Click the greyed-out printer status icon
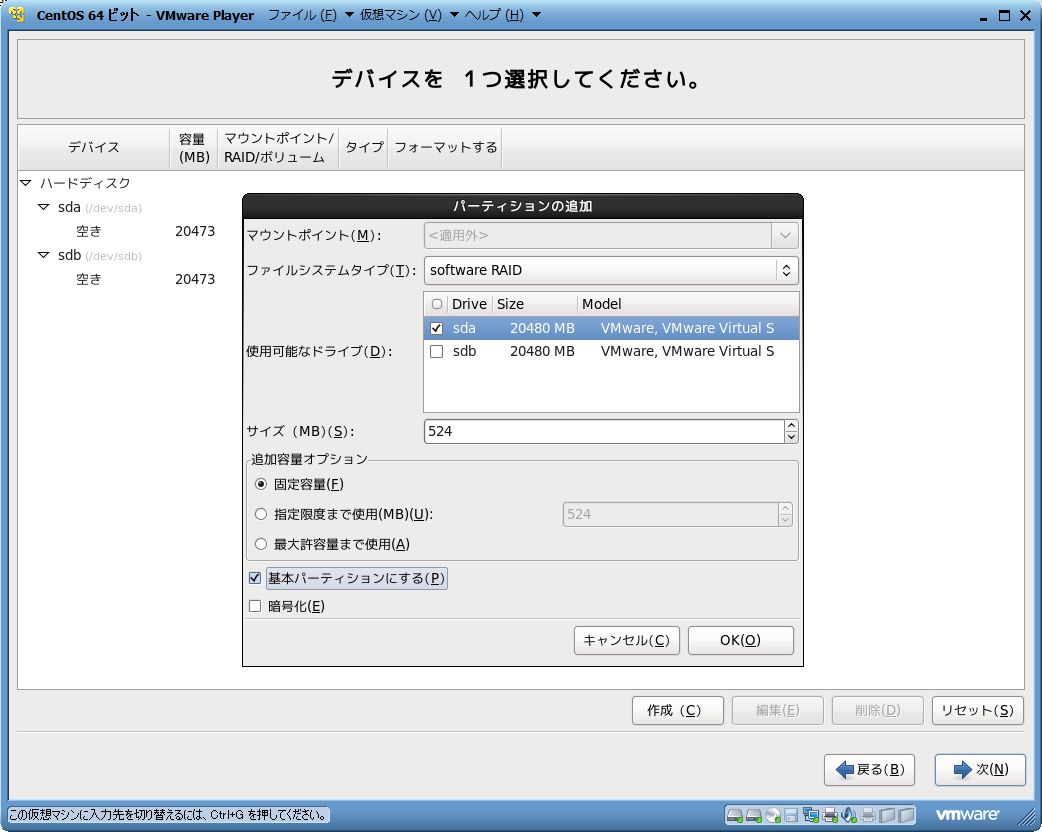The image size is (1042, 832). point(869,815)
